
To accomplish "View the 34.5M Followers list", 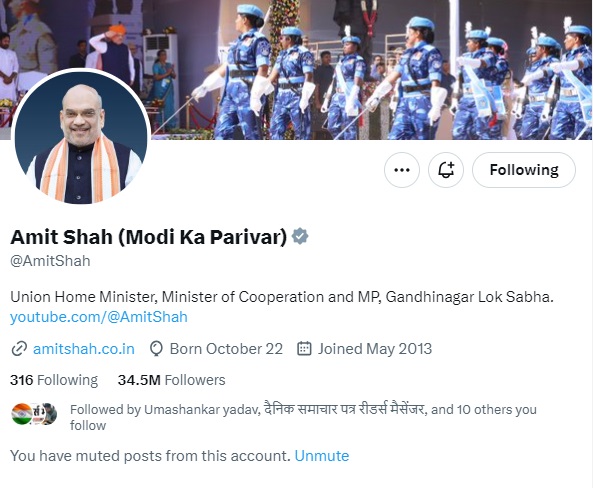I will [x=171, y=380].
